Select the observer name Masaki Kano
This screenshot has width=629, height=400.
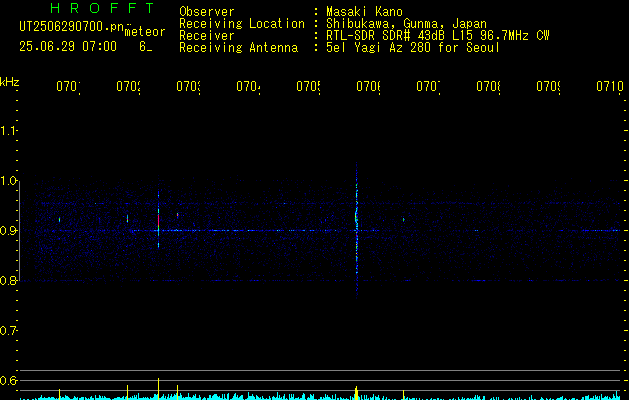364,12
